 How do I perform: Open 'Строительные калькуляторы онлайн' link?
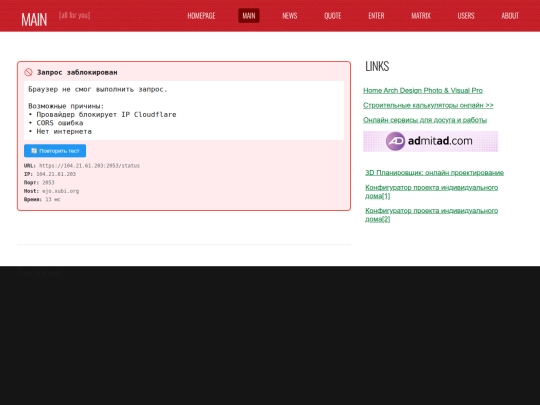pos(428,105)
